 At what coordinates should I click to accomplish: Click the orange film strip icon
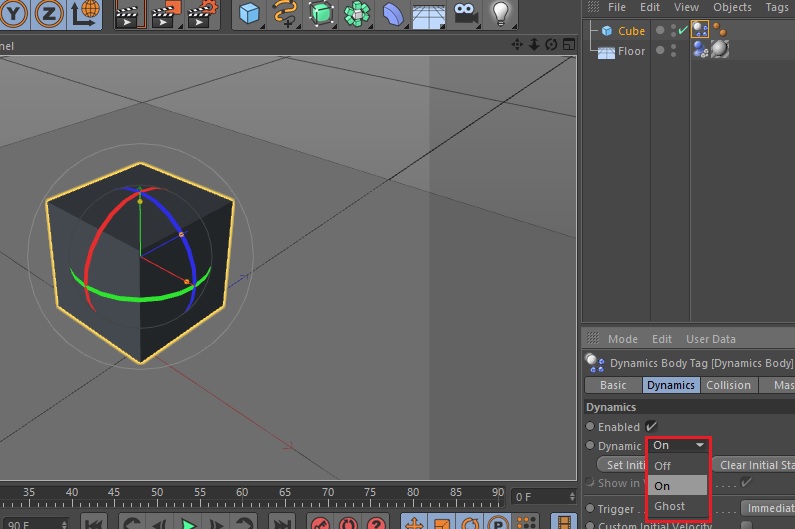(564, 522)
